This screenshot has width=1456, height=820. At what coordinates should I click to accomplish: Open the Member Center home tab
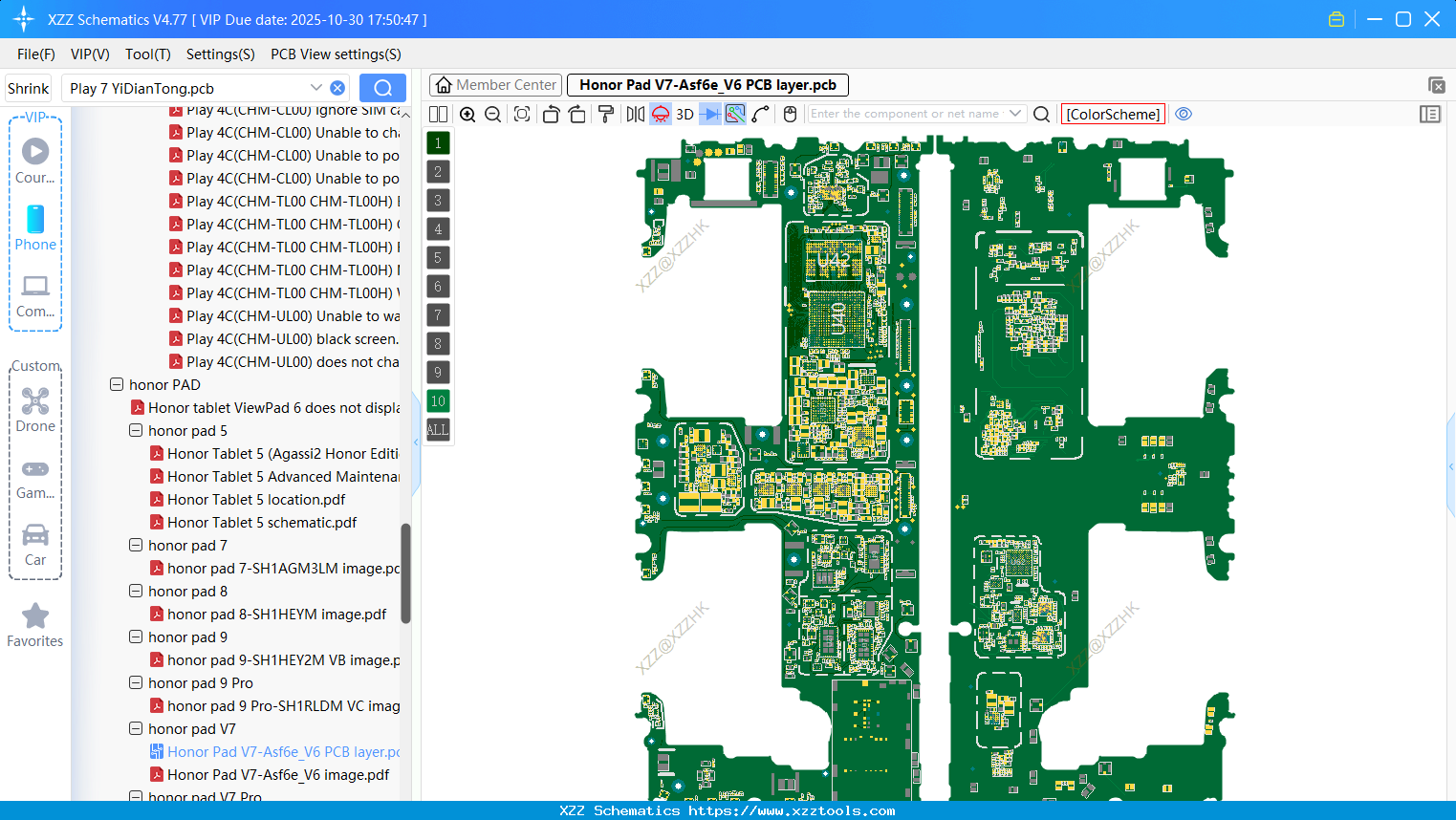(x=496, y=85)
